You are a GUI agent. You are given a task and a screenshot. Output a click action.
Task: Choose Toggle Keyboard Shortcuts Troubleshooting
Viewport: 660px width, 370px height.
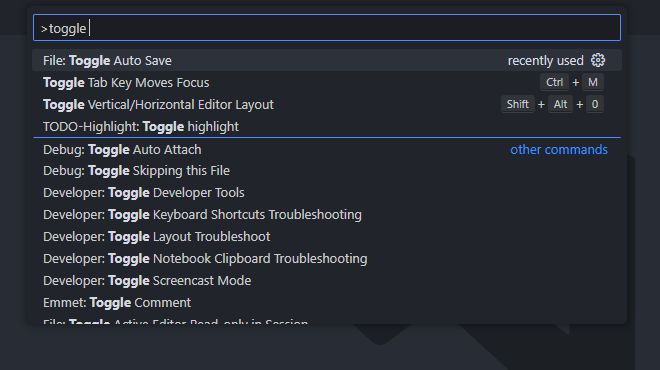327,215
